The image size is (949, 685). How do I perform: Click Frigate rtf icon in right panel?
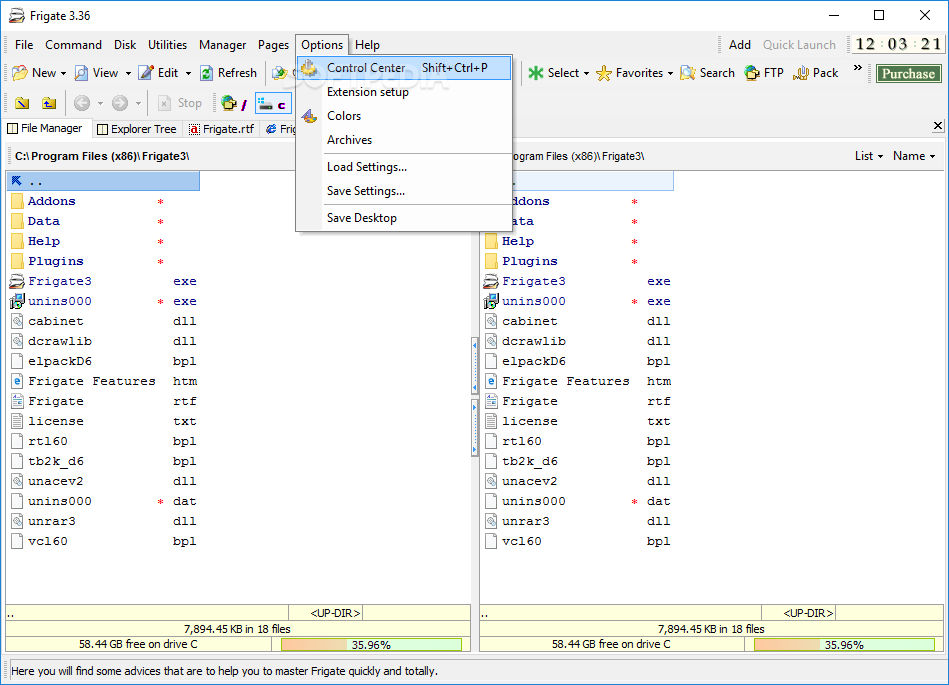(491, 401)
